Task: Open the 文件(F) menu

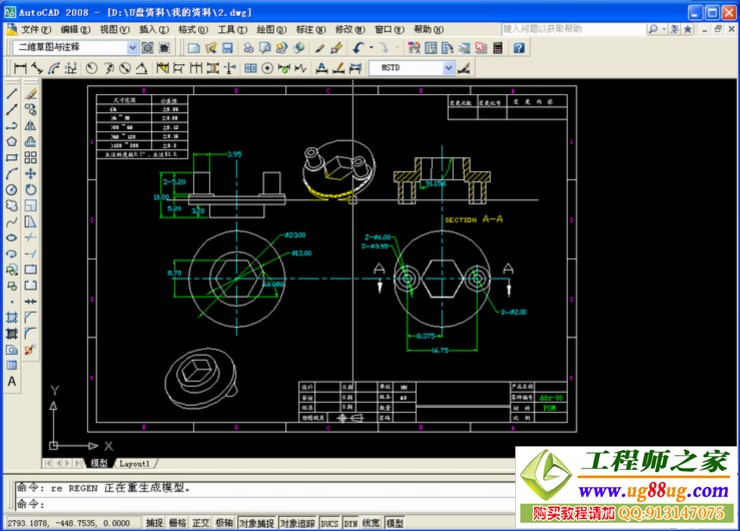Action: click(36, 29)
